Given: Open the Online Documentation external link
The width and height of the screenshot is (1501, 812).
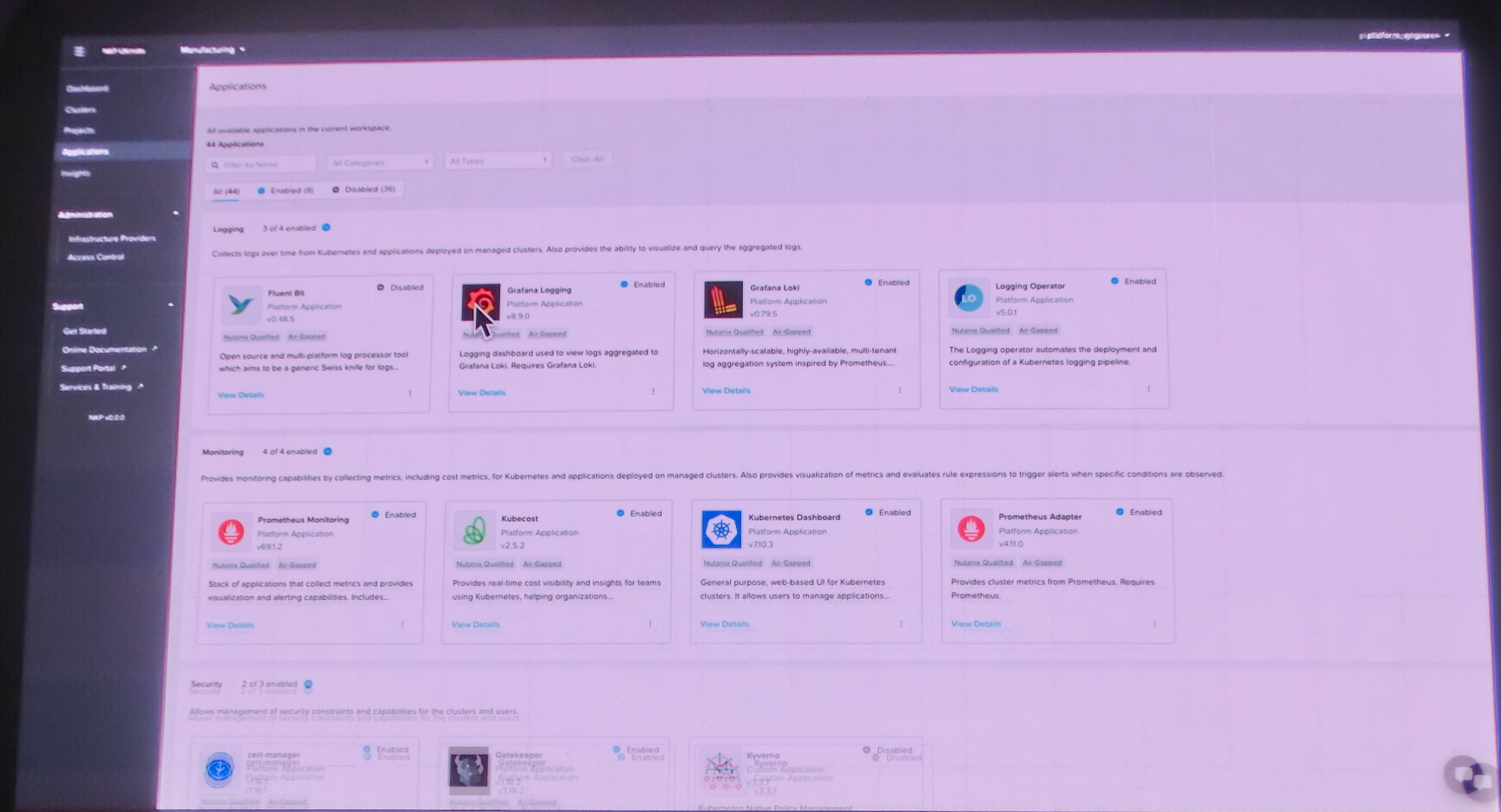Looking at the screenshot, I should point(110,350).
